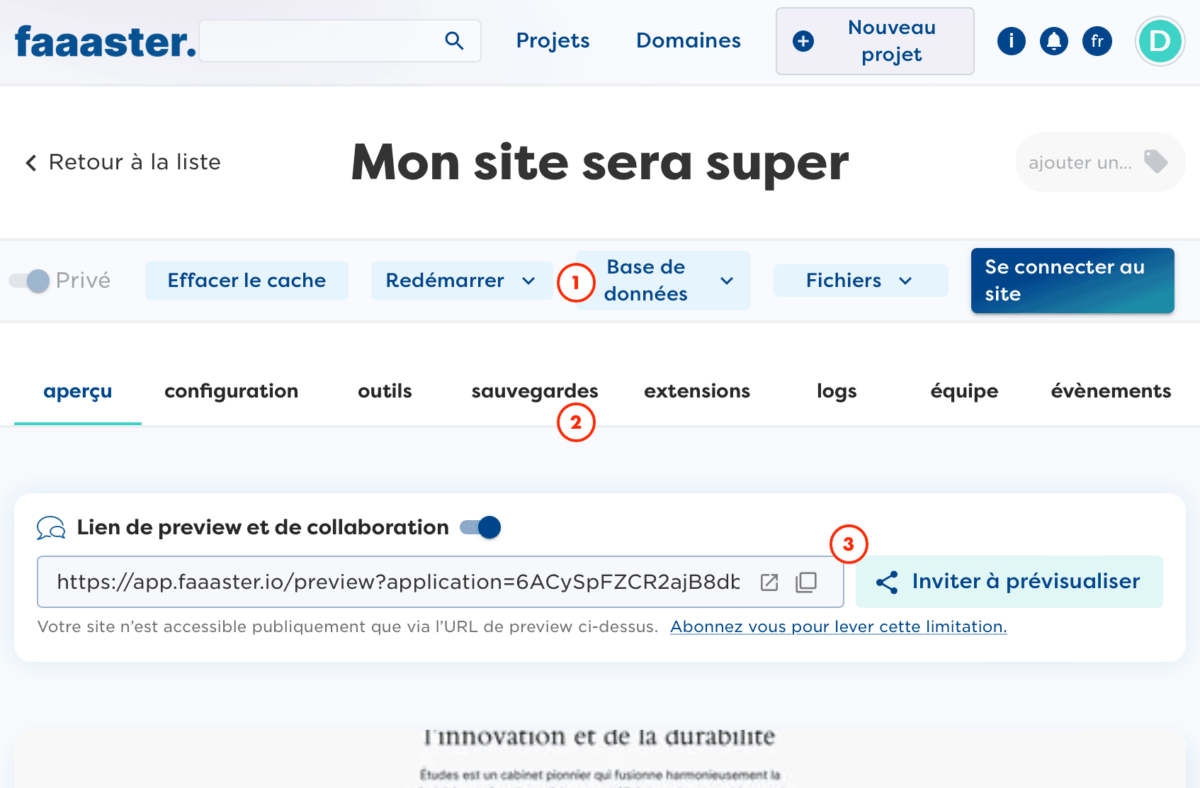Viewport: 1200px width, 788px height.
Task: Follow the Abonnez vous pour lever cette limitation link
Action: pyautogui.click(x=838, y=626)
